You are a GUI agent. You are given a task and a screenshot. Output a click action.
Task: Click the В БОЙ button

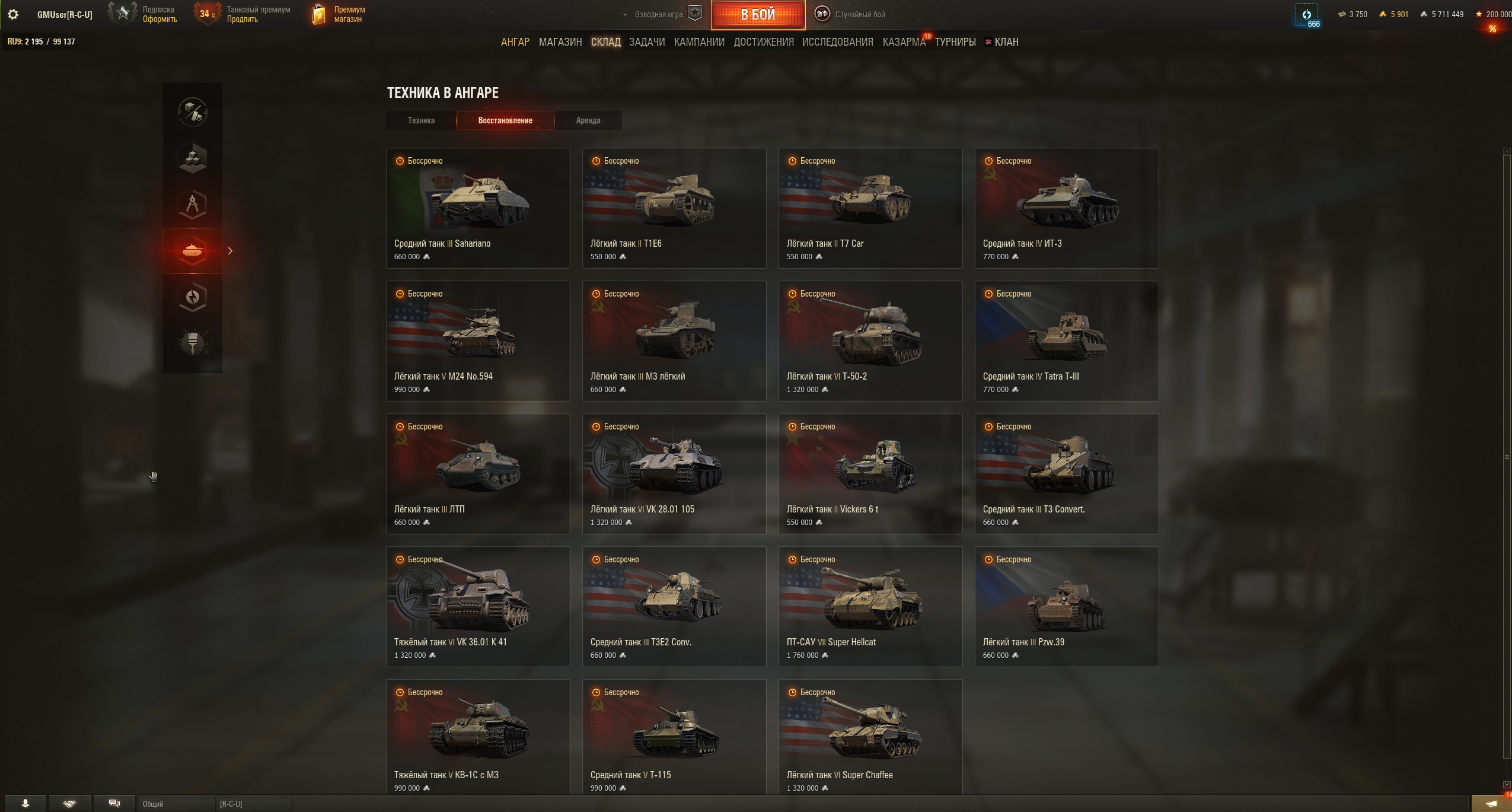(x=758, y=14)
